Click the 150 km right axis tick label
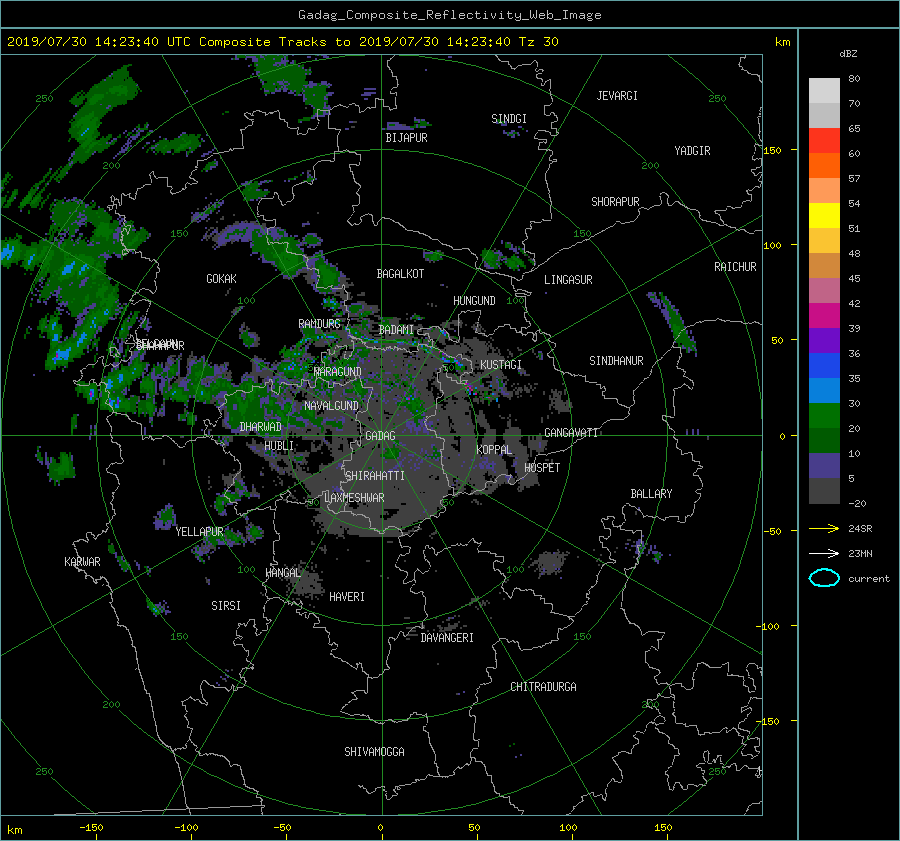The width and height of the screenshot is (900, 841). [x=773, y=150]
